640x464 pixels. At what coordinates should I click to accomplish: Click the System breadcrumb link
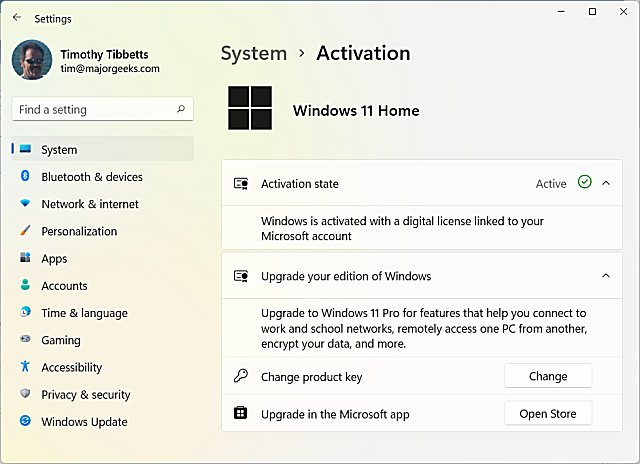(254, 53)
